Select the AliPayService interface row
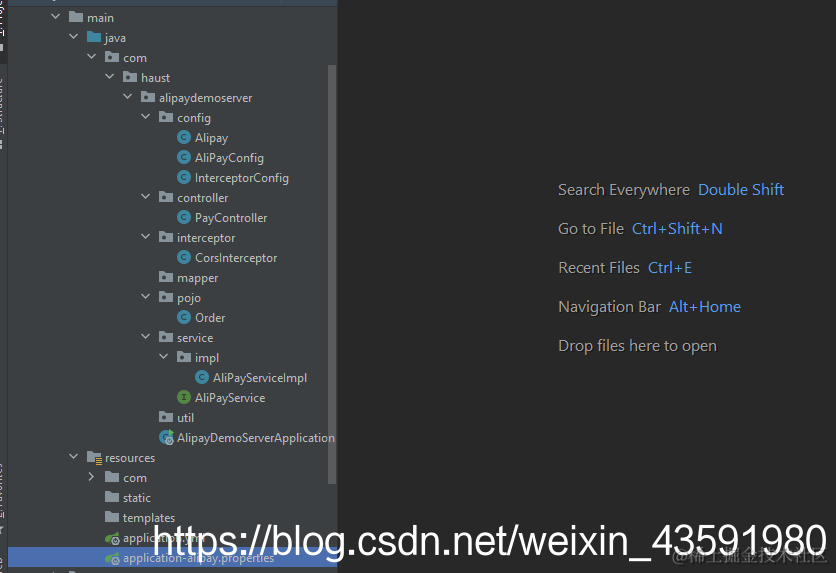This screenshot has width=836, height=573. [x=230, y=398]
